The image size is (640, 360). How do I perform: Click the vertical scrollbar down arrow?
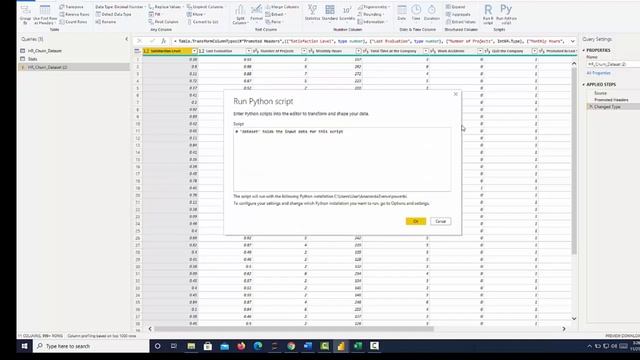tap(574, 318)
